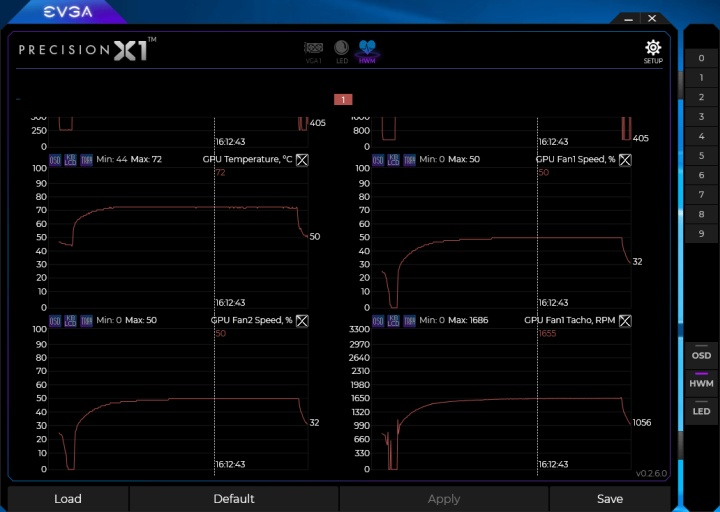
Task: Toggle OSD display for GPU Temperature graph
Action: 55,160
